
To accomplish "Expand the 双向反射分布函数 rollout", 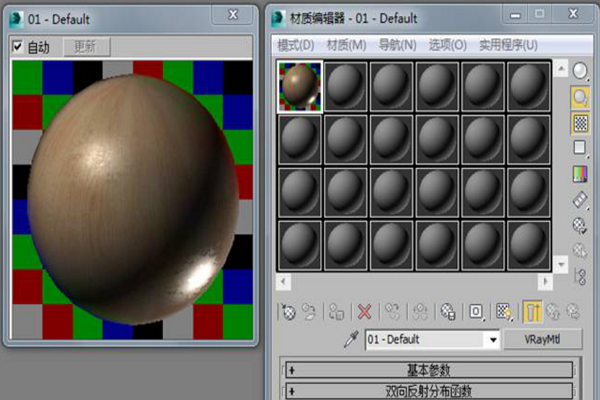I will pyautogui.click(x=429, y=391).
